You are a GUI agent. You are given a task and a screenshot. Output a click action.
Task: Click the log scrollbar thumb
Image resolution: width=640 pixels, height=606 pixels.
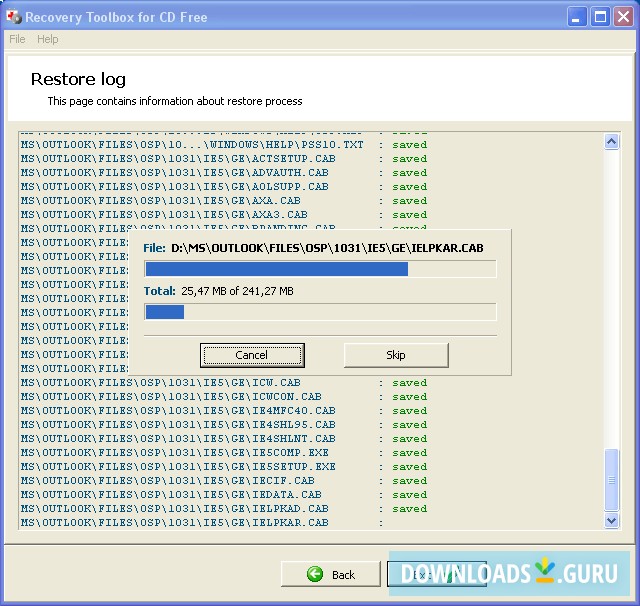[x=611, y=479]
